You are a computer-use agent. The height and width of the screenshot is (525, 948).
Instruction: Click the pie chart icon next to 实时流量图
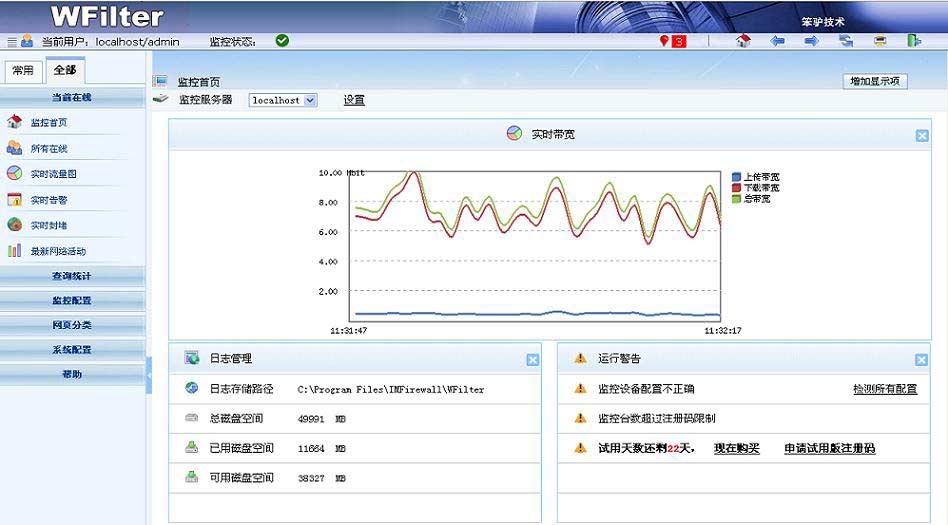(x=15, y=173)
